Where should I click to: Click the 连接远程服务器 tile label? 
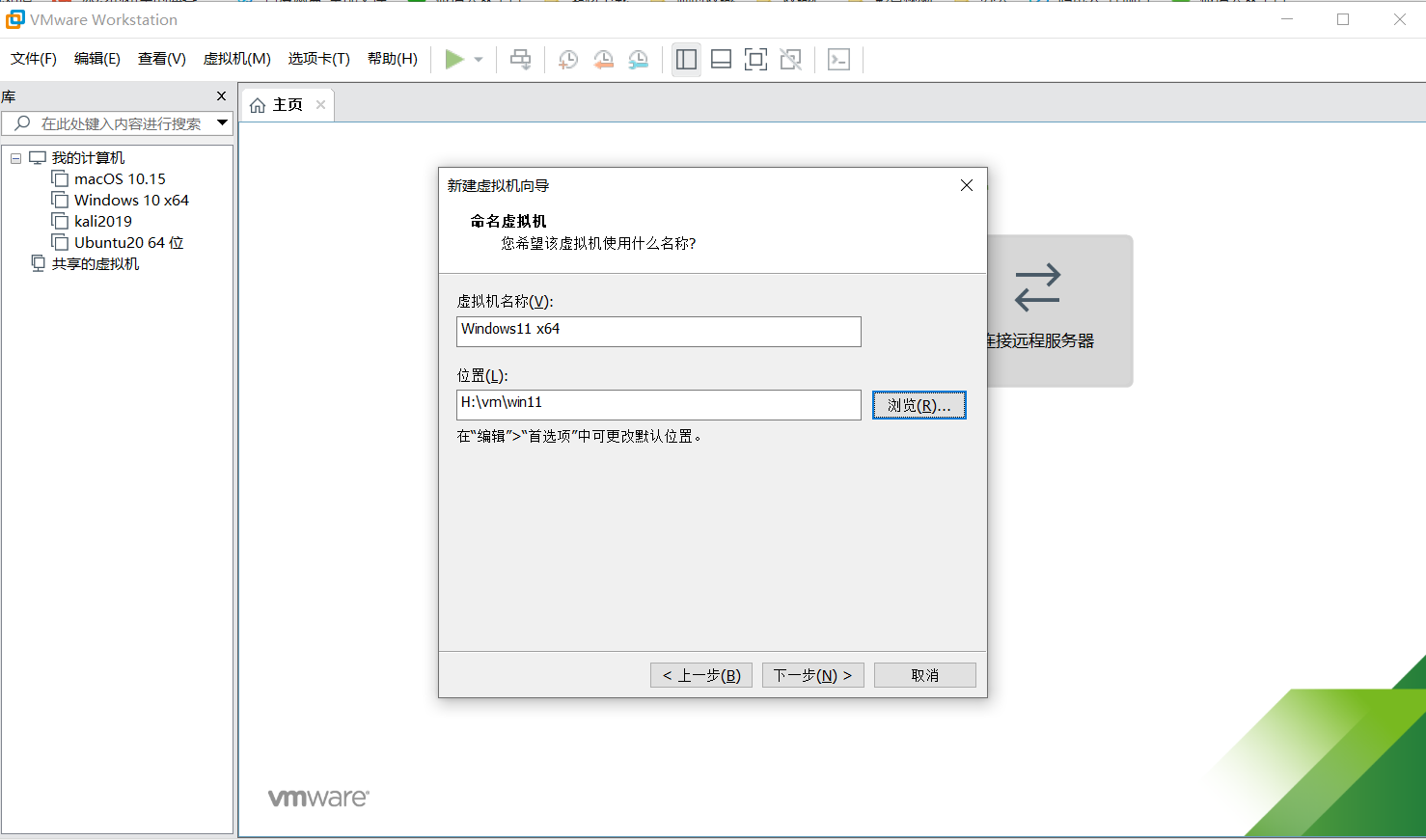click(x=1041, y=340)
